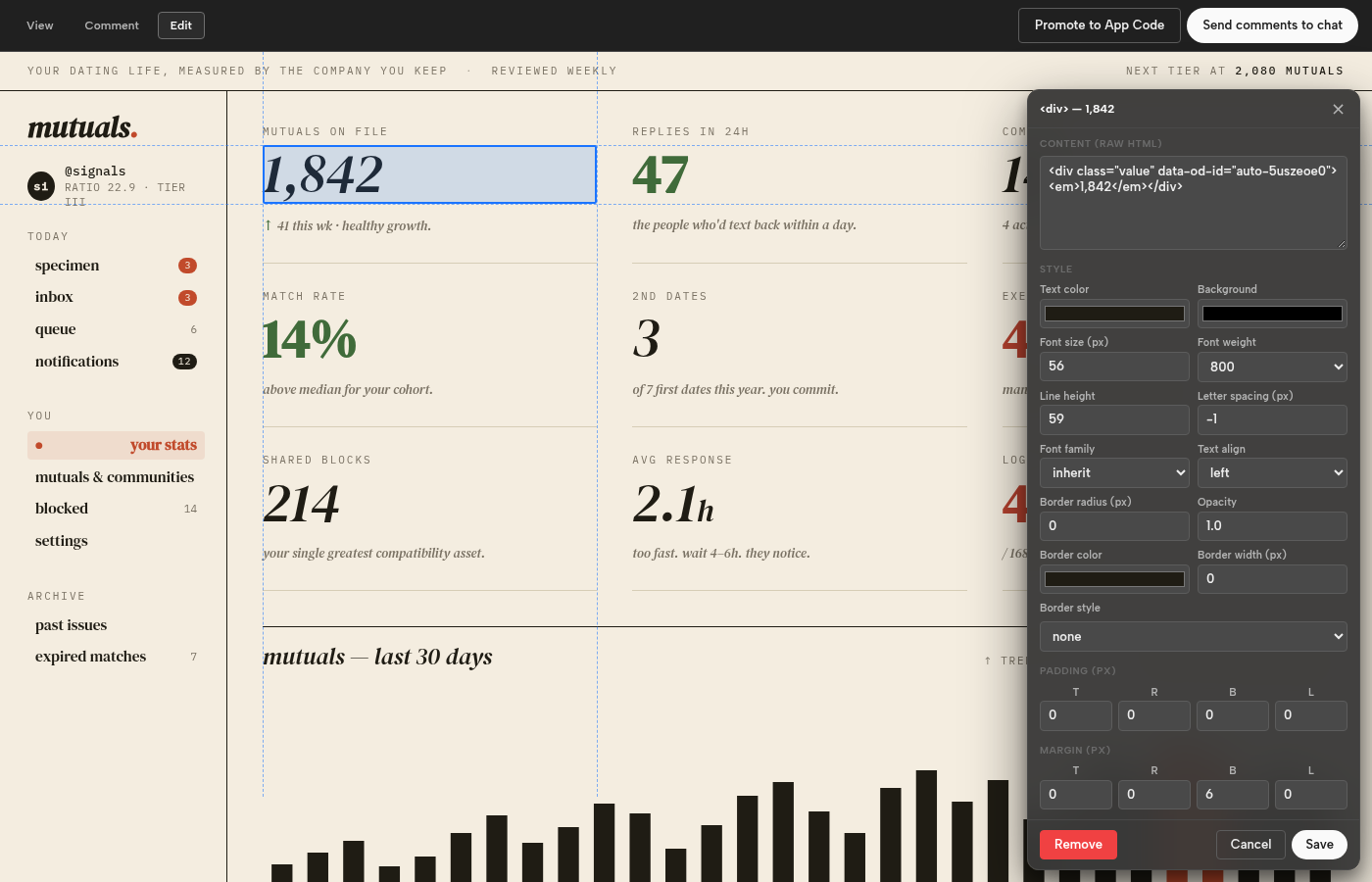Click the mutuals logo

(82, 127)
